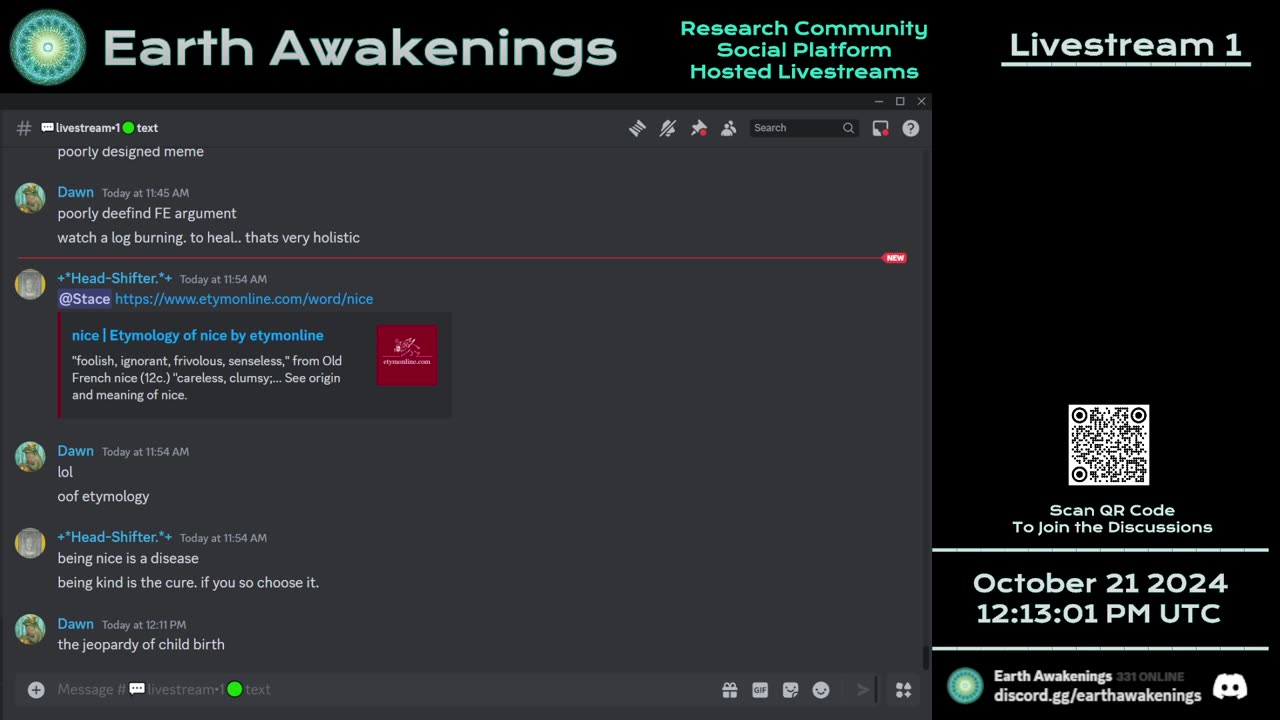The width and height of the screenshot is (1280, 720).
Task: Open the GIF picker
Action: pyautogui.click(x=760, y=689)
